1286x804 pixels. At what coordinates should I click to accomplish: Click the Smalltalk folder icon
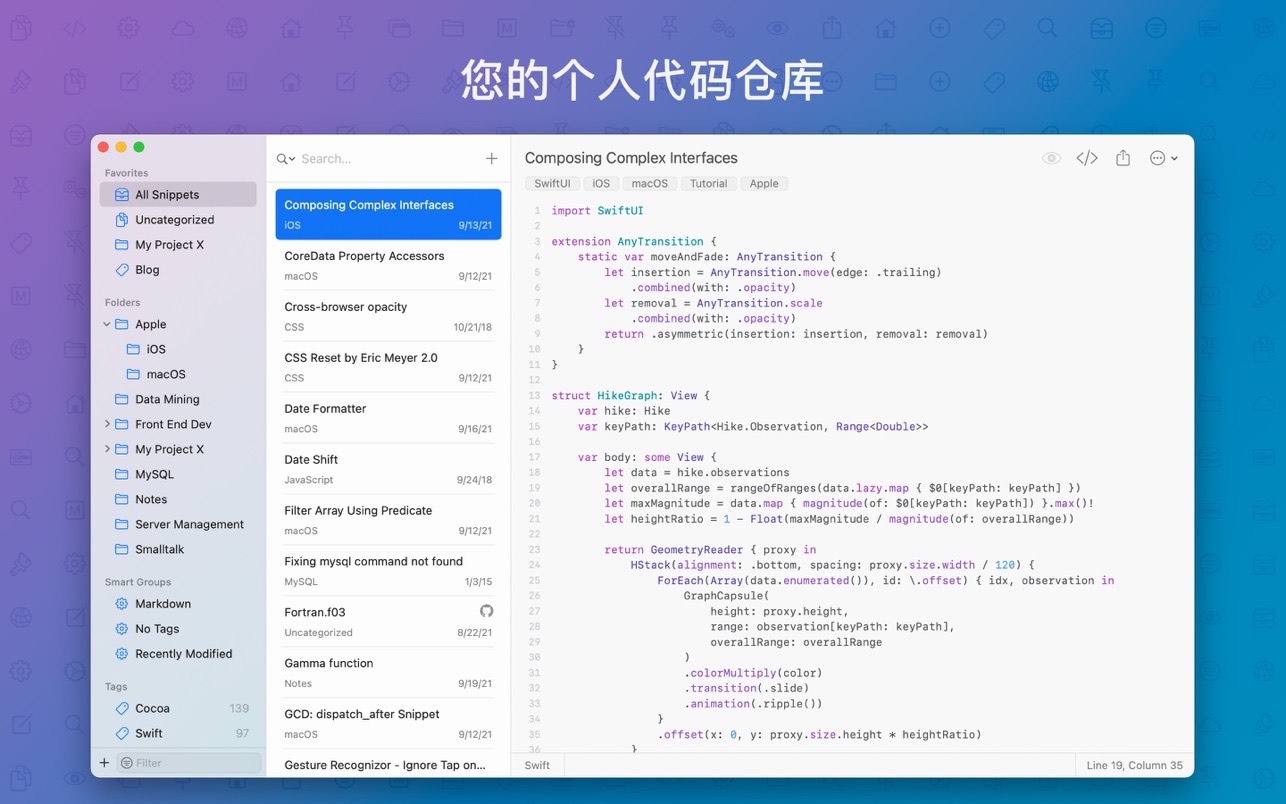121,549
